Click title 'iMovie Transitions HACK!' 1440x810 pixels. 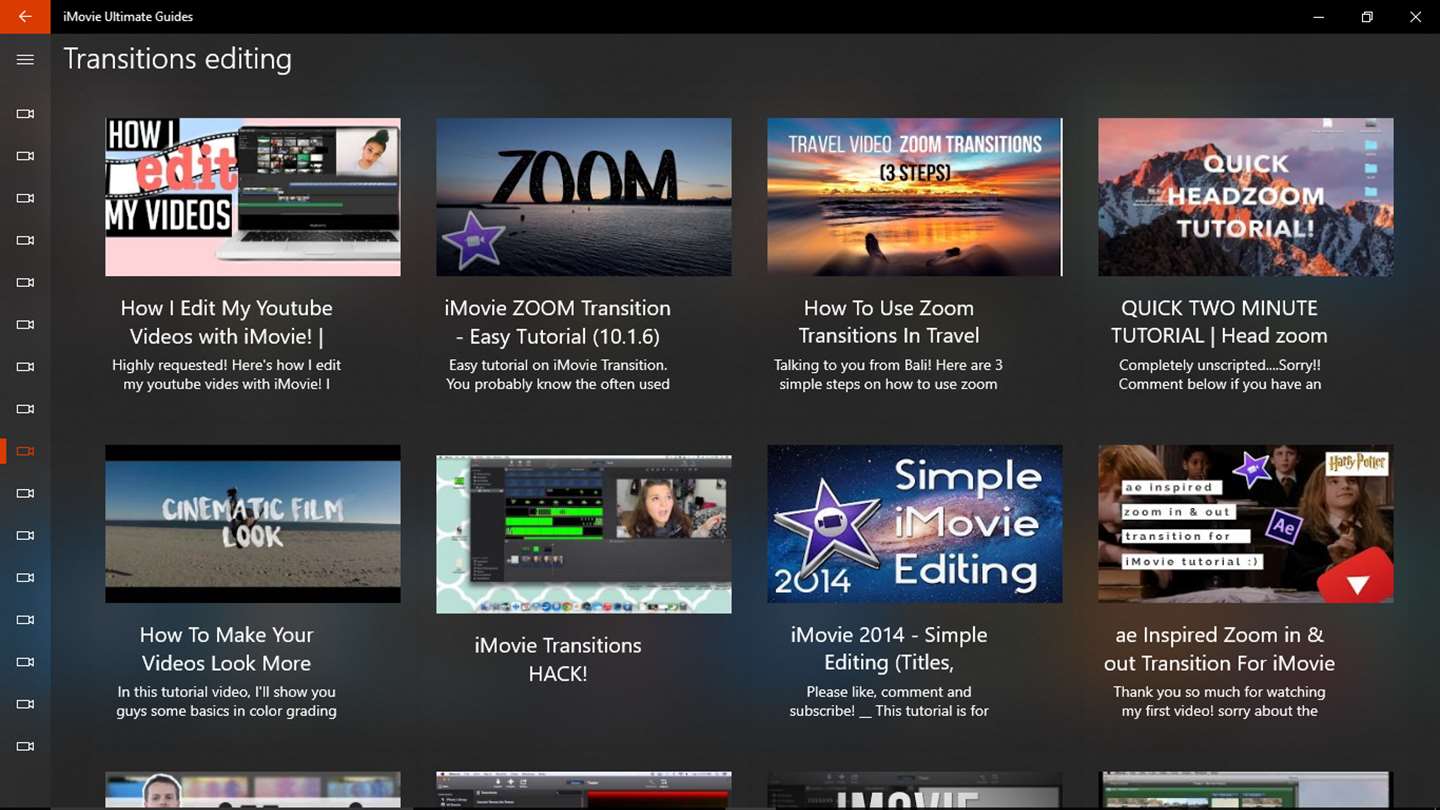[558, 659]
